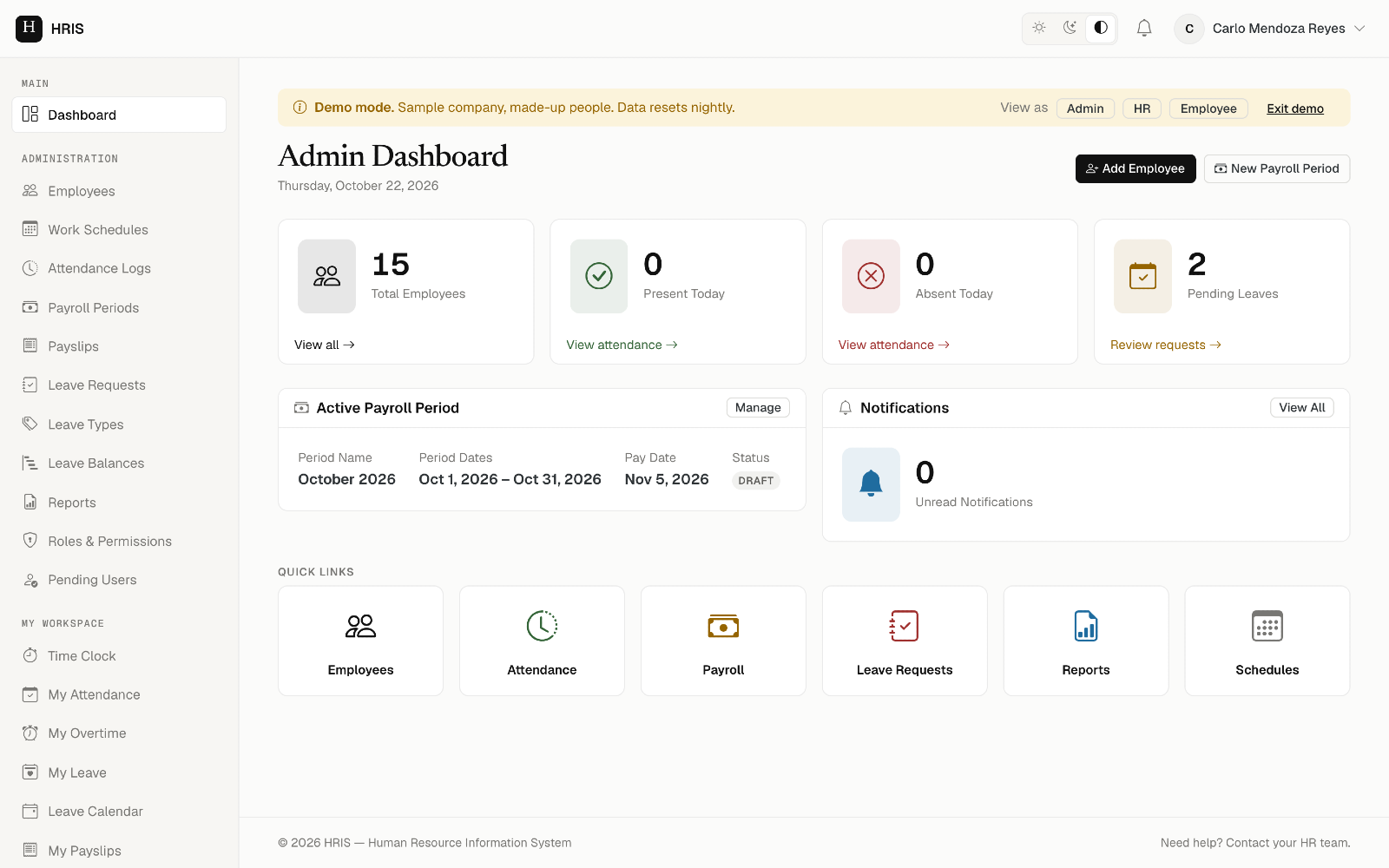The image size is (1389, 868).
Task: Click Add Employee button
Action: click(1136, 168)
